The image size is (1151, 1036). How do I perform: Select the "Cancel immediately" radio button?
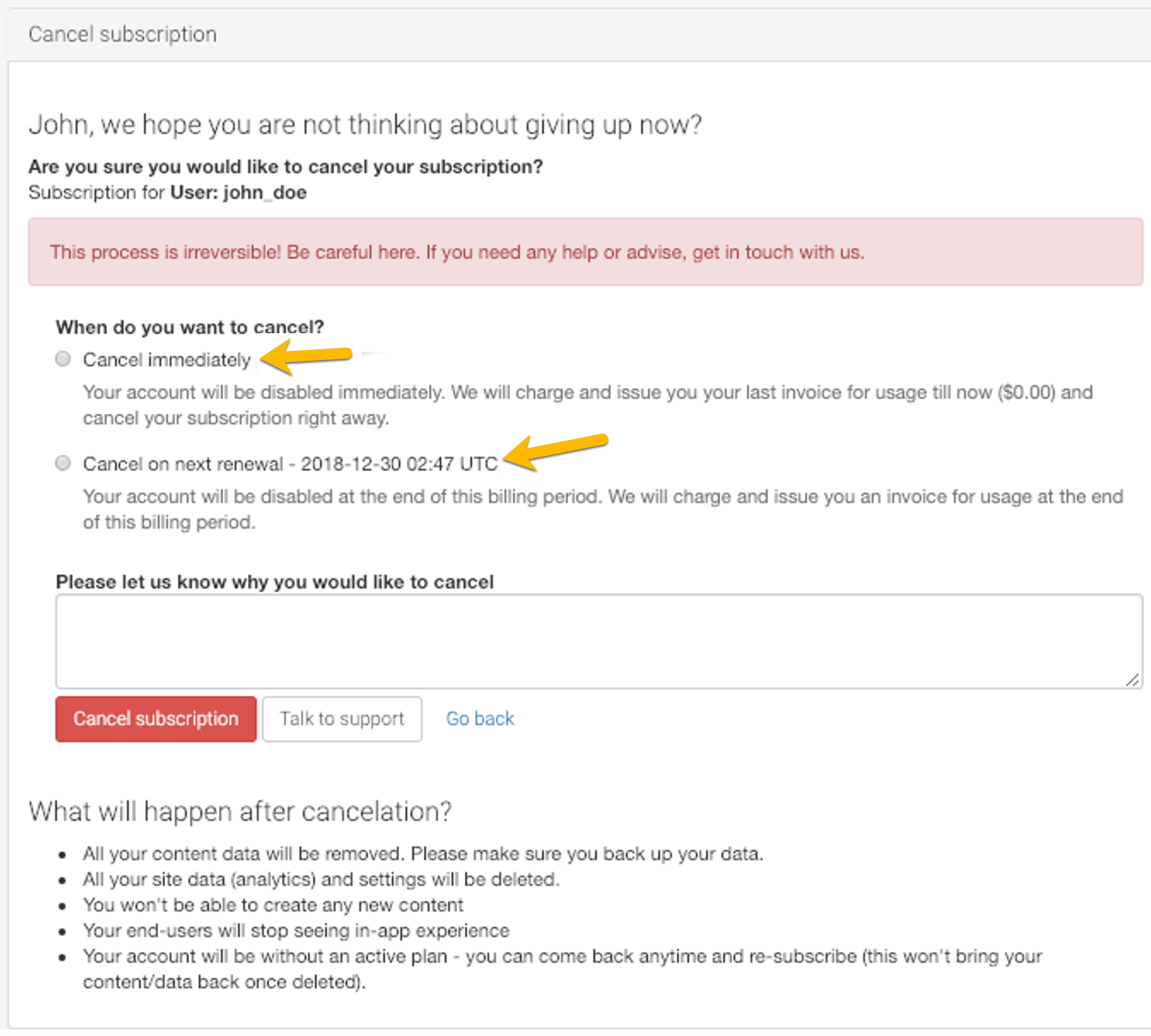pos(63,359)
